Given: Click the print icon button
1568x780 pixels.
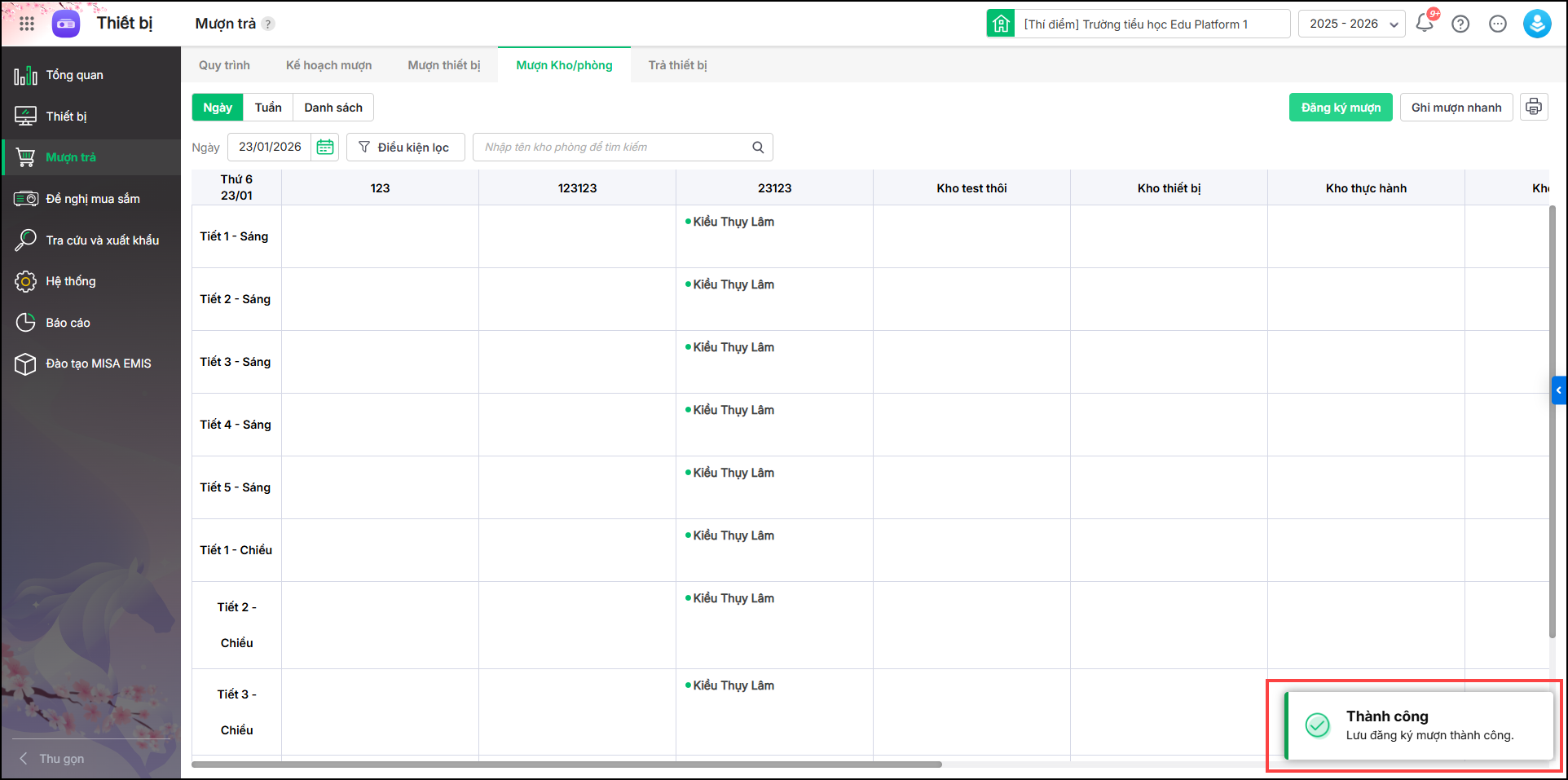Looking at the screenshot, I should click(1534, 107).
